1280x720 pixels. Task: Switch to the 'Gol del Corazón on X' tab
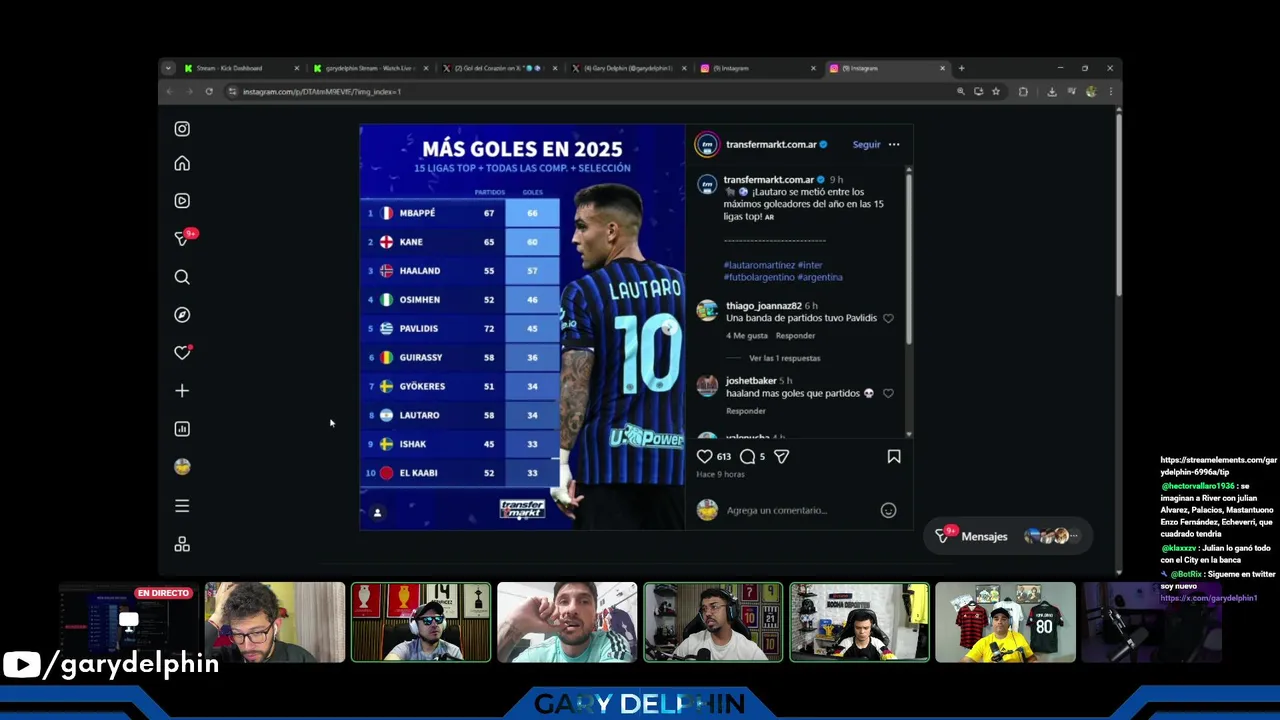tap(498, 68)
